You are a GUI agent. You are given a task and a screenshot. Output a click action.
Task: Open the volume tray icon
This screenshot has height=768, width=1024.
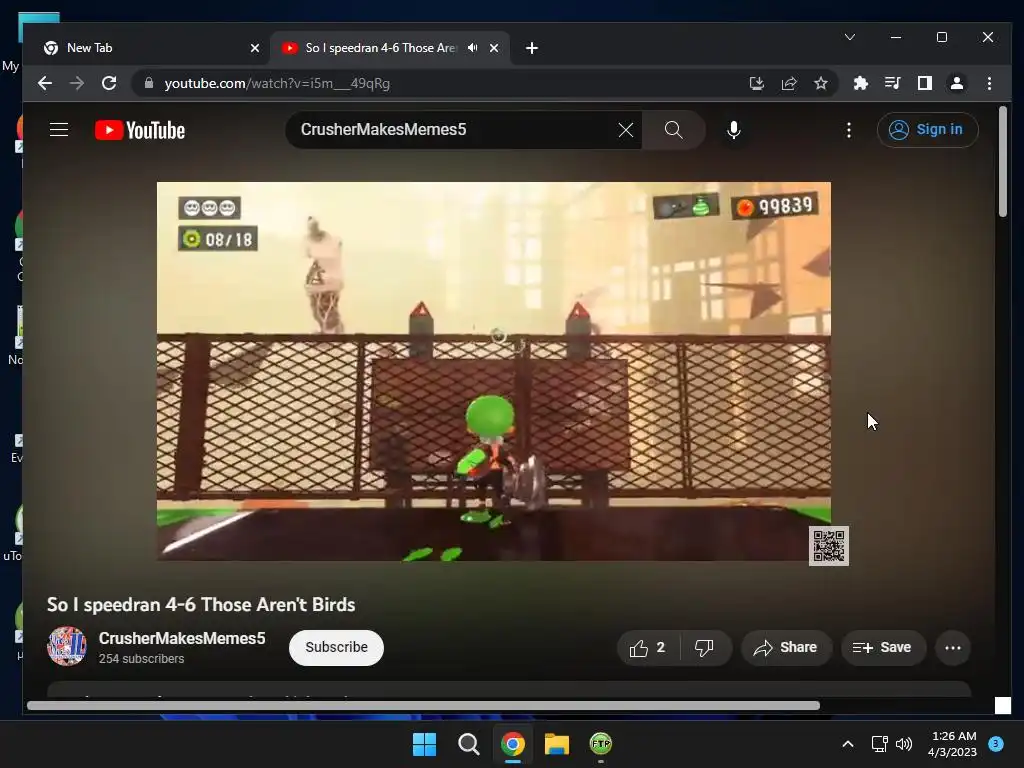[x=904, y=744]
